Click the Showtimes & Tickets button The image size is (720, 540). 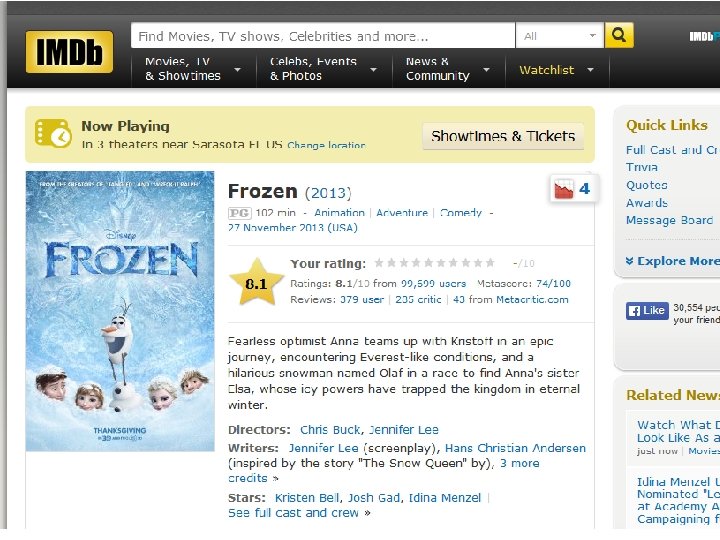pyautogui.click(x=503, y=136)
